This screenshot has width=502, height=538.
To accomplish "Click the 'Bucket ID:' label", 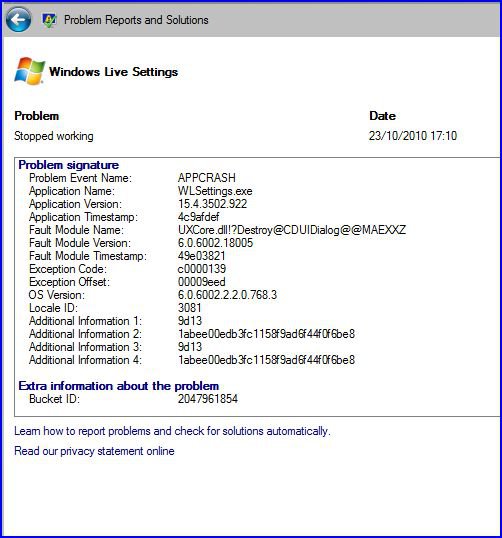I will 54,399.
